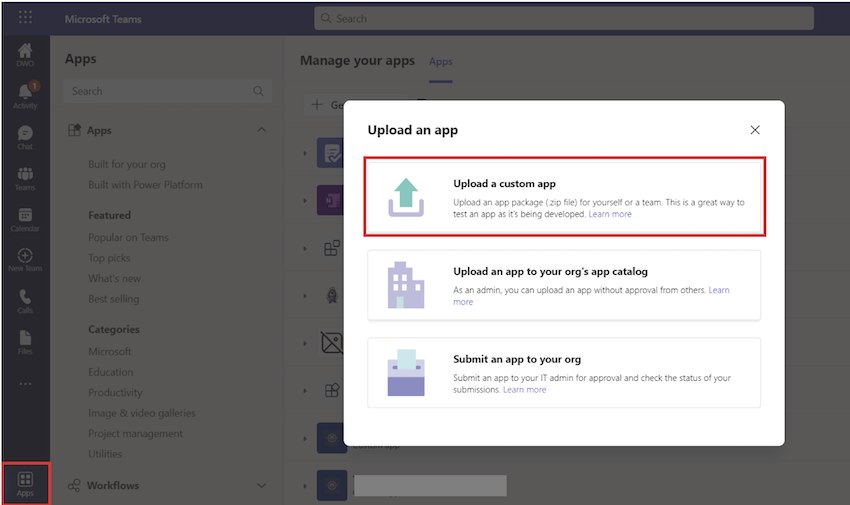Viewport: 850px width, 505px height.
Task: Click the upload arrow icon for custom app
Action: 406,197
